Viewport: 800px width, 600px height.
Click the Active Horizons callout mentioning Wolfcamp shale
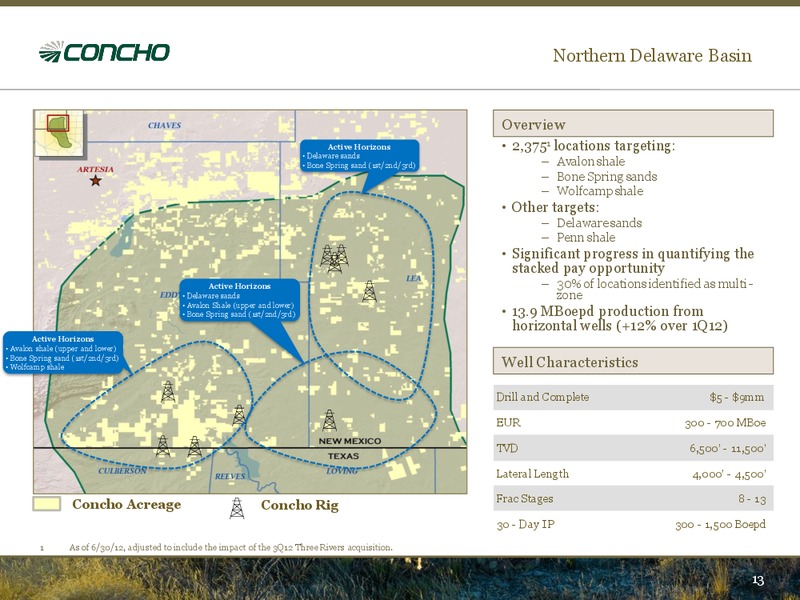[63, 353]
